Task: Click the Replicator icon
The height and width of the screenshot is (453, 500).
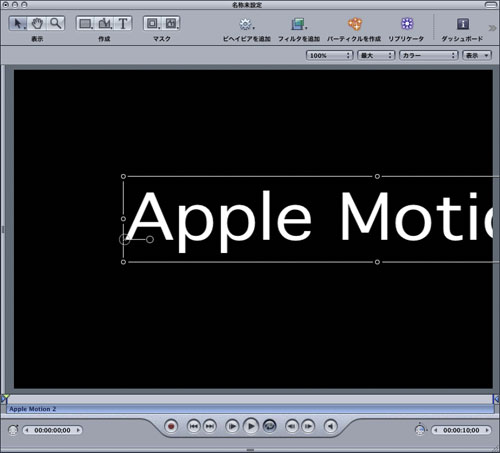Action: pyautogui.click(x=407, y=24)
